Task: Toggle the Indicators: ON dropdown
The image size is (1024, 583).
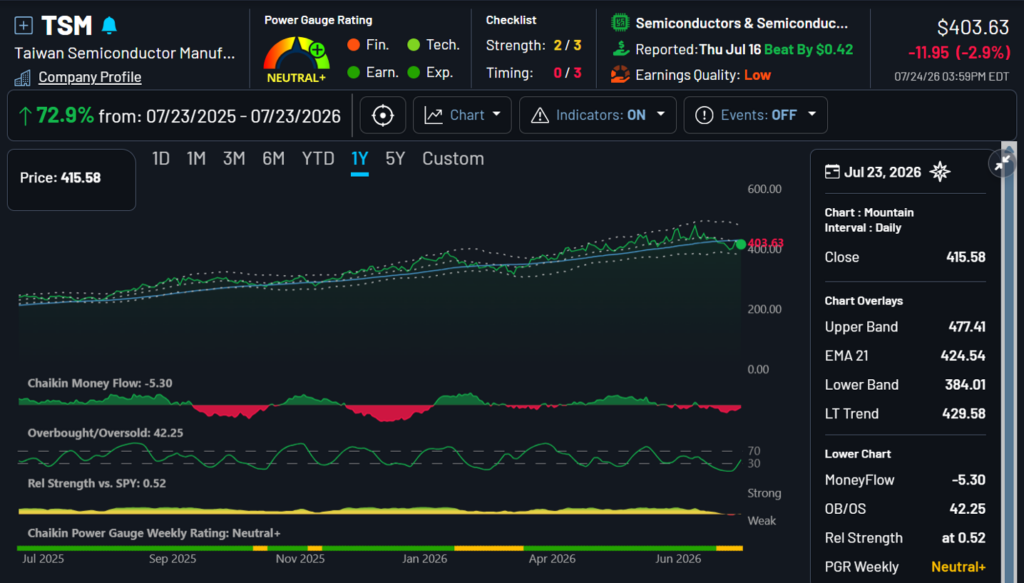Action: click(x=598, y=116)
